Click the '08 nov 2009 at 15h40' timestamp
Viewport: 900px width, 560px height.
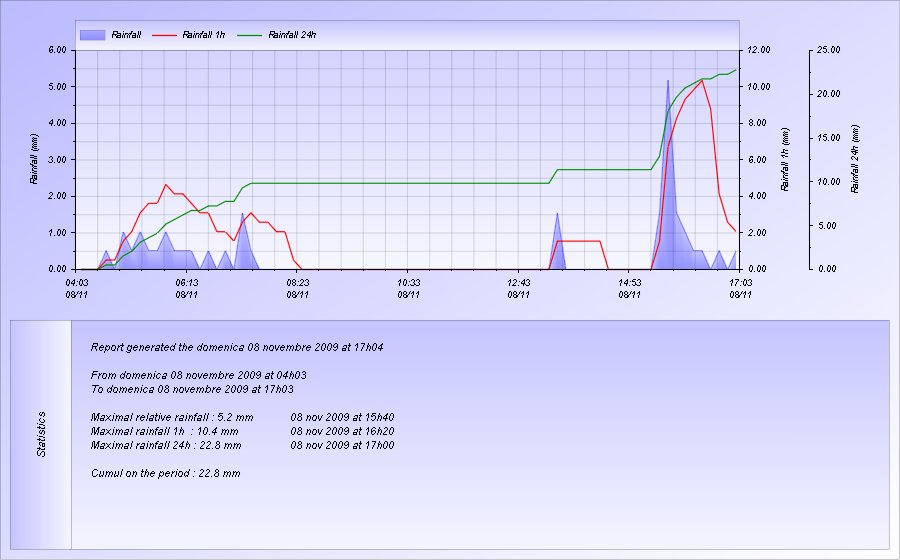(x=342, y=417)
